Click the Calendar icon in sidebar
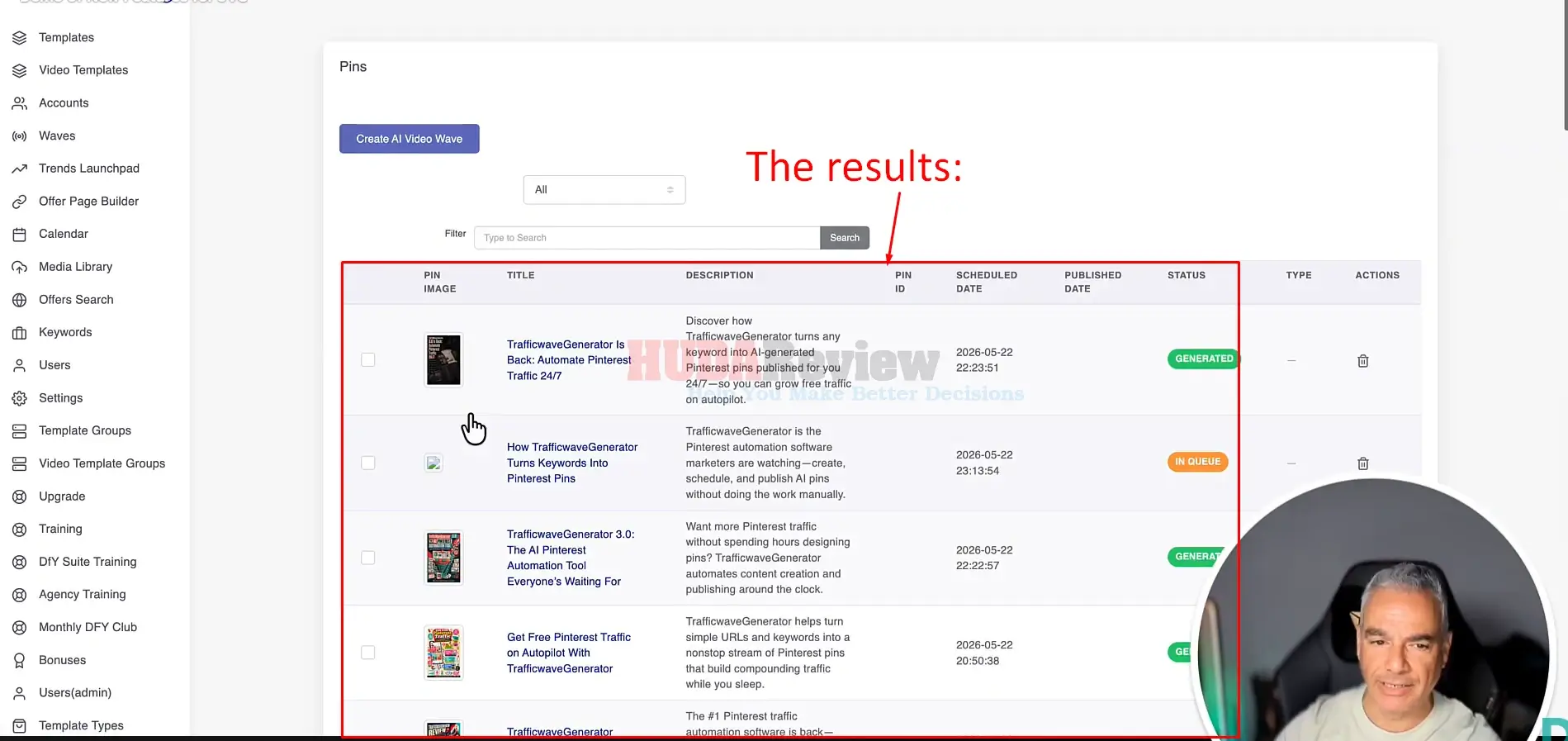This screenshot has height=741, width=1568. tap(20, 235)
